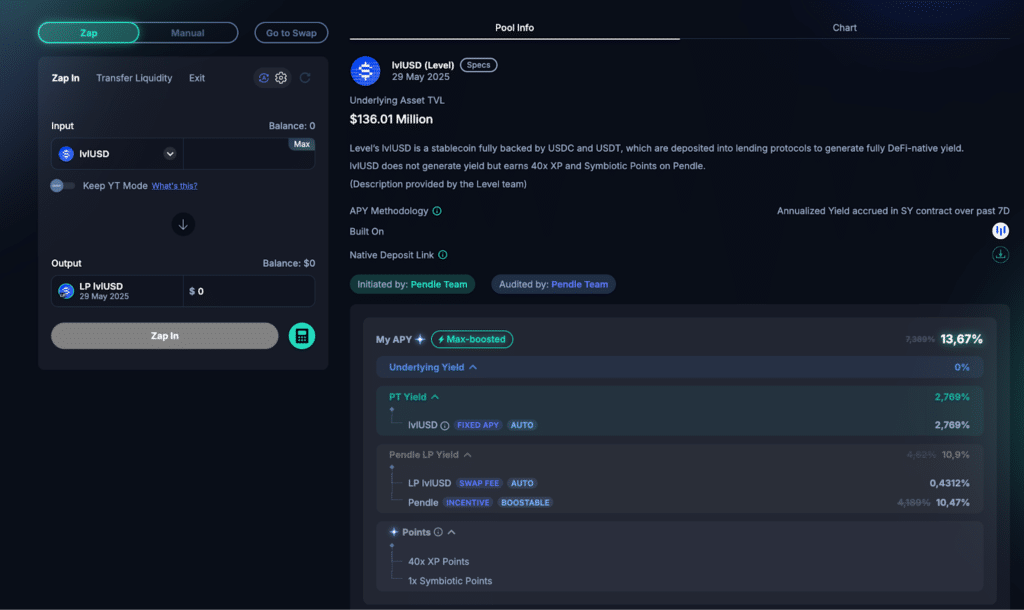The width and height of the screenshot is (1024, 610).
Task: Click the SWAP FEE tag
Action: pos(479,483)
